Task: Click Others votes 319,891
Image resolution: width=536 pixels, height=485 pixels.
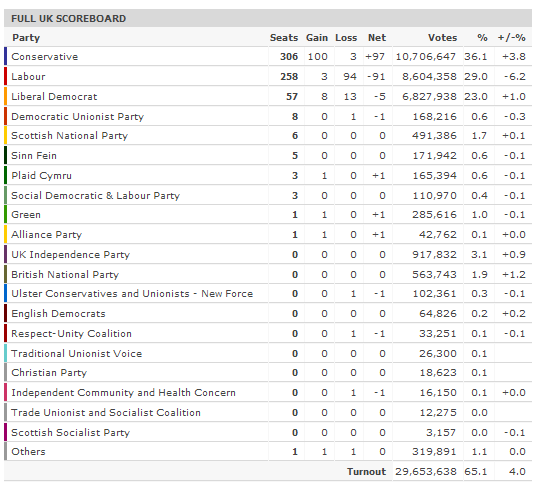Action: (x=434, y=452)
